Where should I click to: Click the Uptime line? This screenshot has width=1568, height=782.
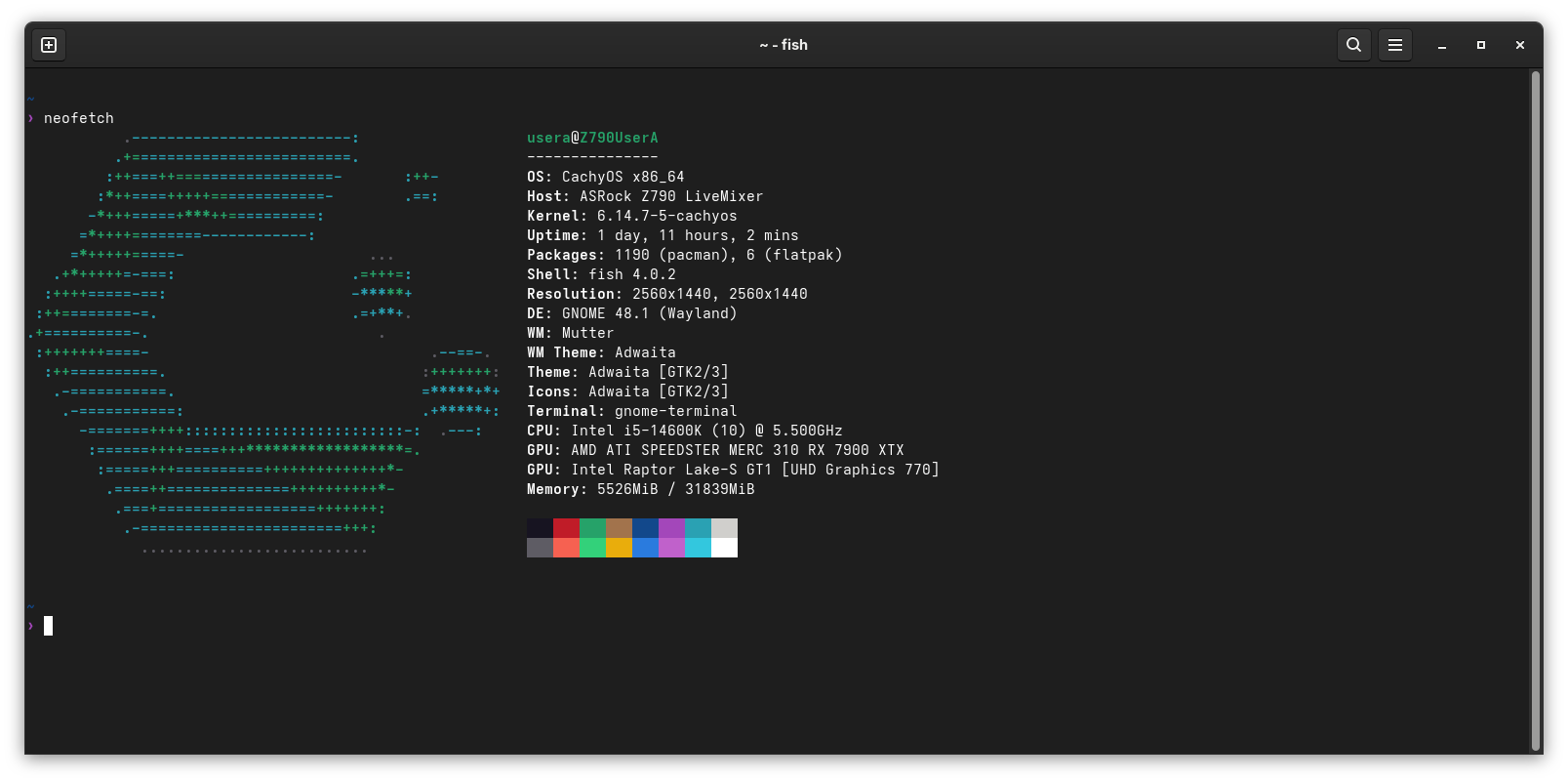pyautogui.click(x=663, y=235)
